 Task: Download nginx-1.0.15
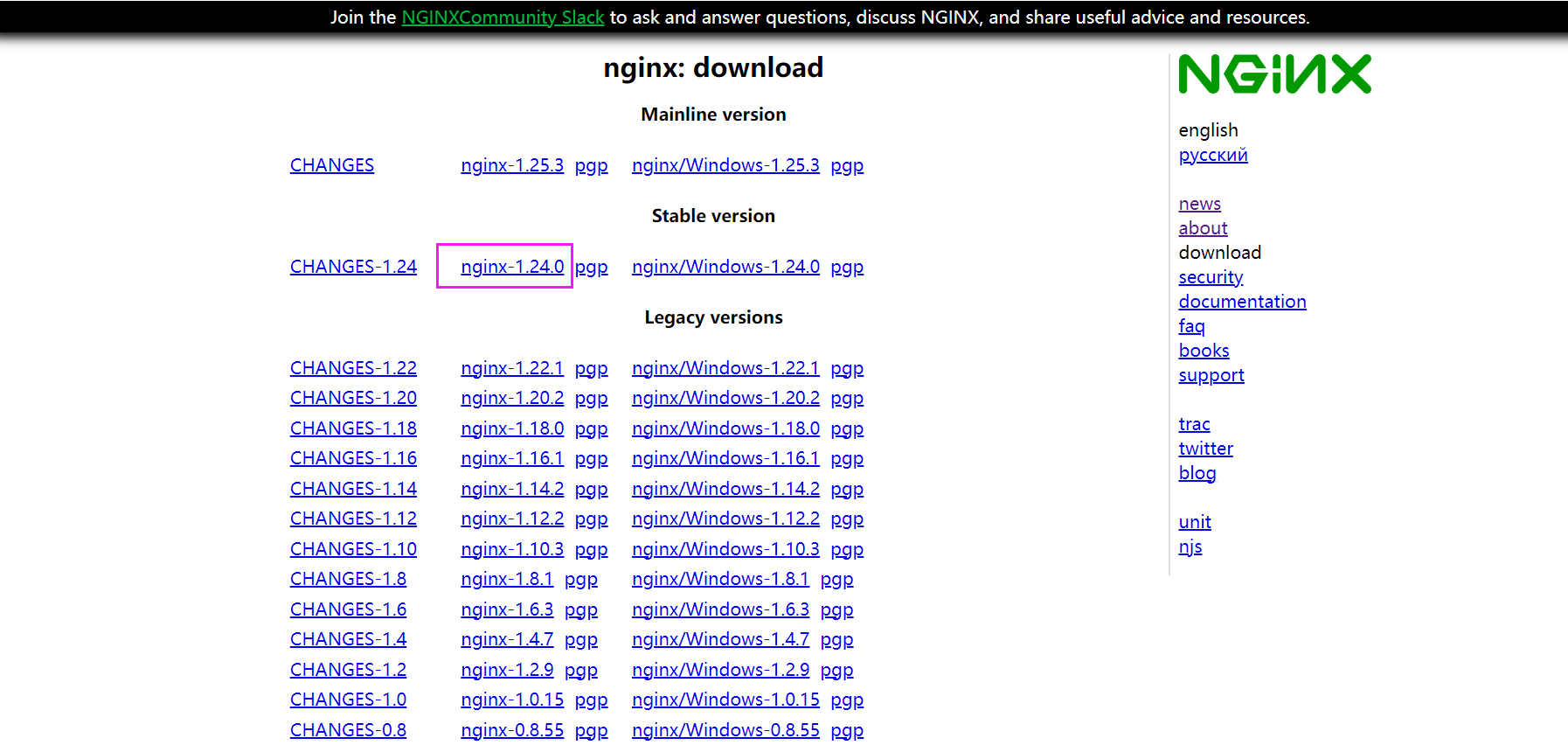click(512, 700)
